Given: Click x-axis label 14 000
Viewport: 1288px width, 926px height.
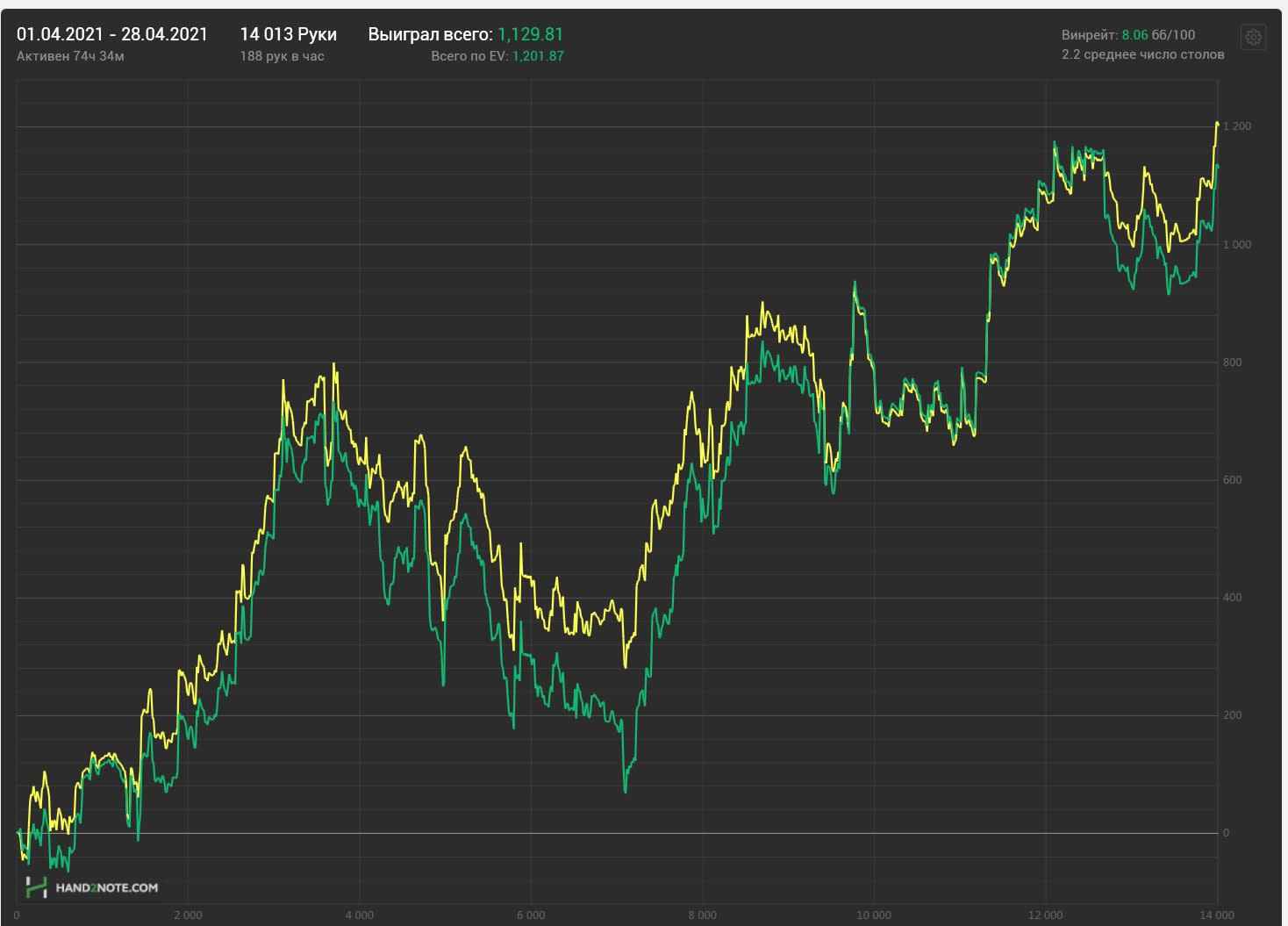Looking at the screenshot, I should pos(1217,915).
